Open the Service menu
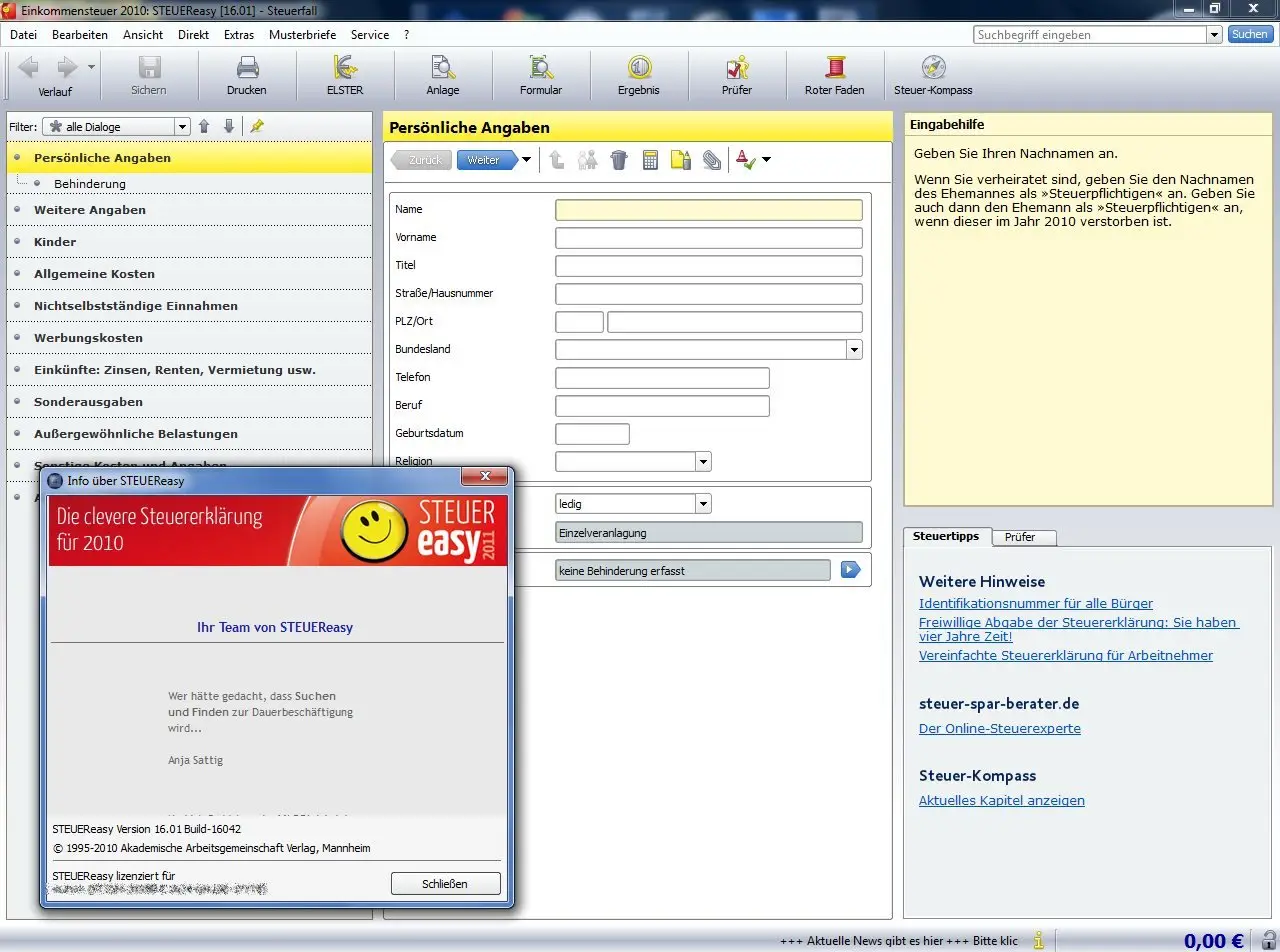1280x952 pixels. coord(370,34)
